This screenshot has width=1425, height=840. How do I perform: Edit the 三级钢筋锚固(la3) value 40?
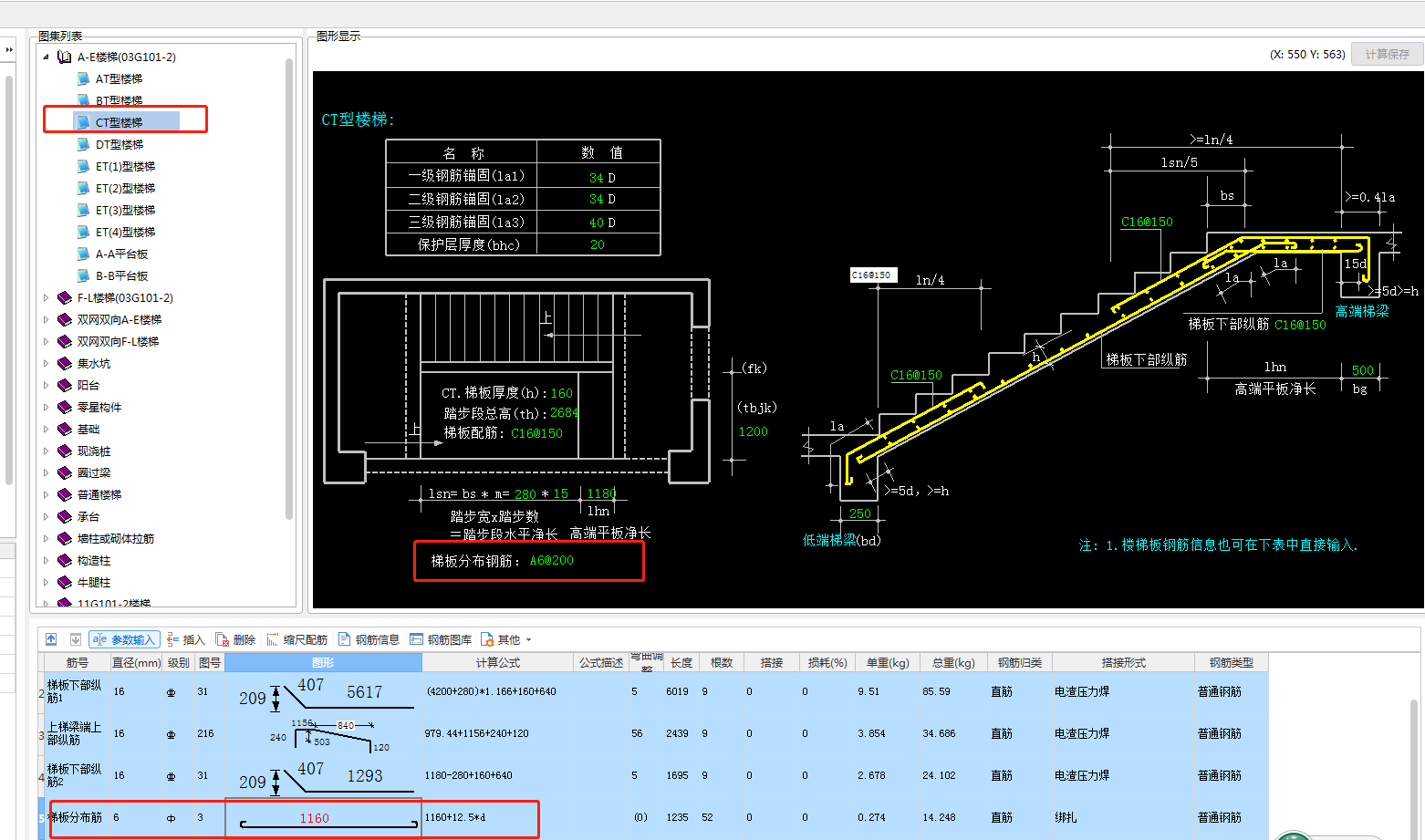(597, 222)
